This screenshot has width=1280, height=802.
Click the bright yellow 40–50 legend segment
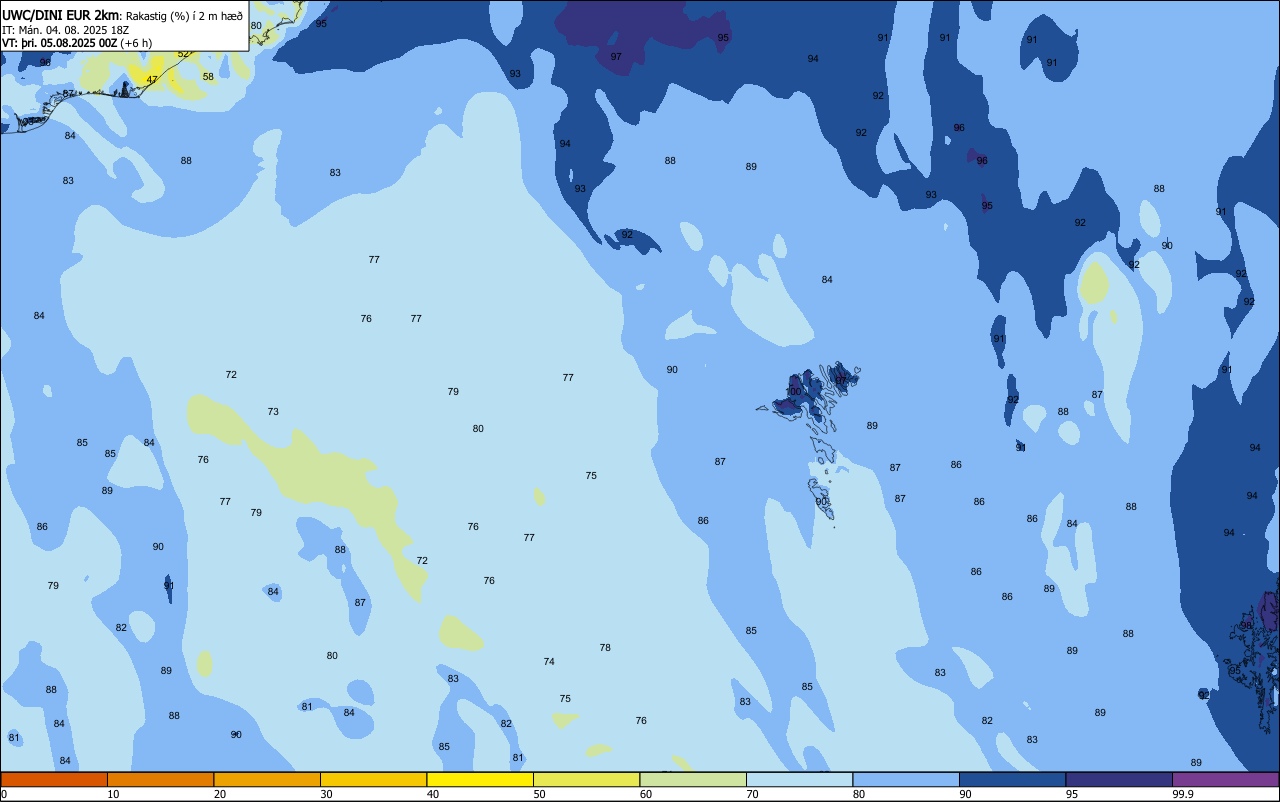480,779
